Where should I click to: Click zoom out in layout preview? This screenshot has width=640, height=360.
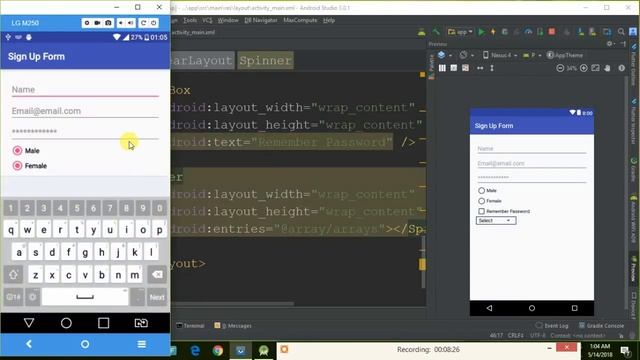(560, 68)
